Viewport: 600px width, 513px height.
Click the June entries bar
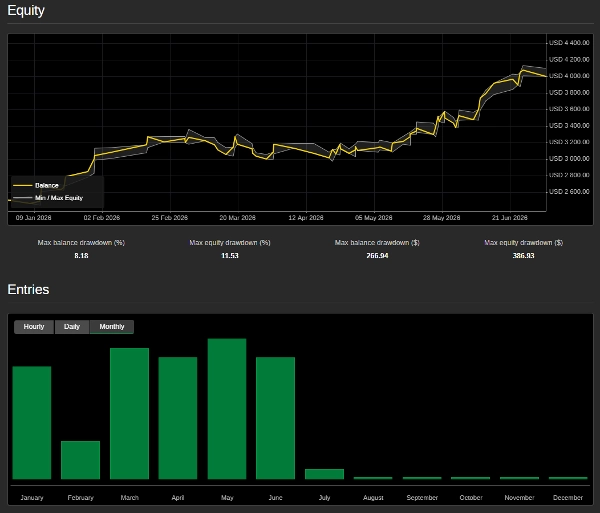(276, 418)
